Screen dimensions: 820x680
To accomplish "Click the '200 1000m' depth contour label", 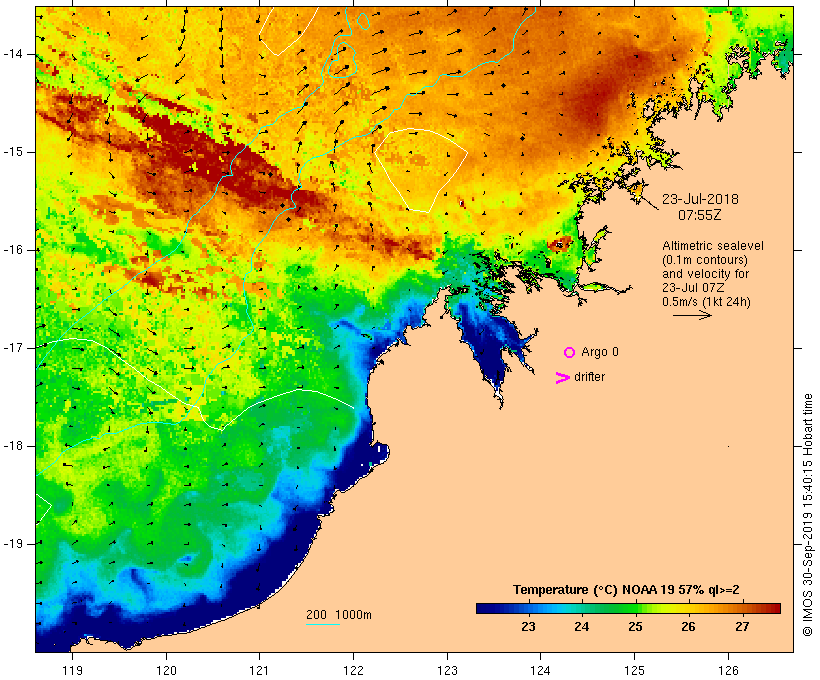I will coord(339,615).
